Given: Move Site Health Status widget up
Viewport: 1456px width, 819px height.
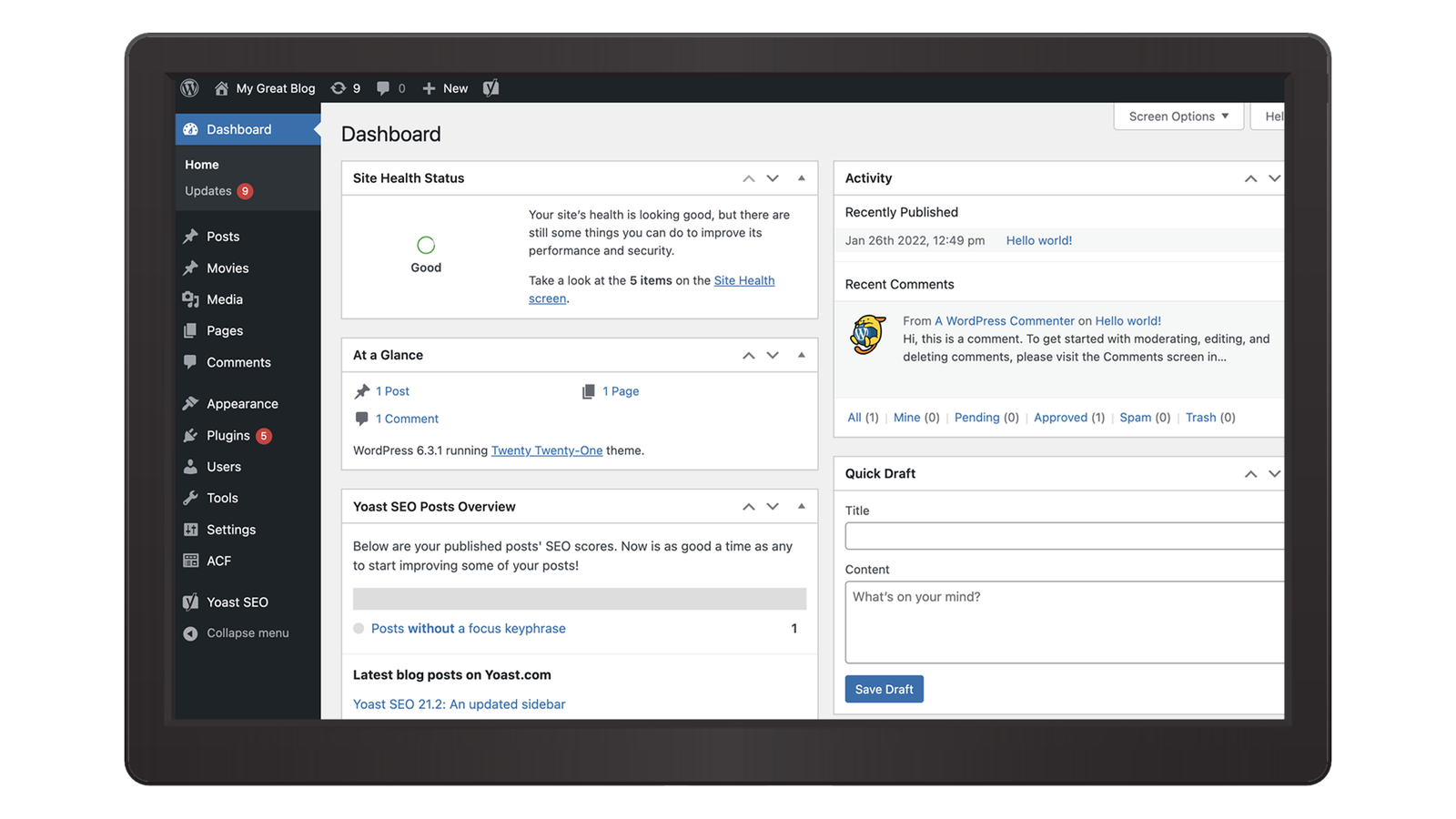Looking at the screenshot, I should tap(748, 178).
